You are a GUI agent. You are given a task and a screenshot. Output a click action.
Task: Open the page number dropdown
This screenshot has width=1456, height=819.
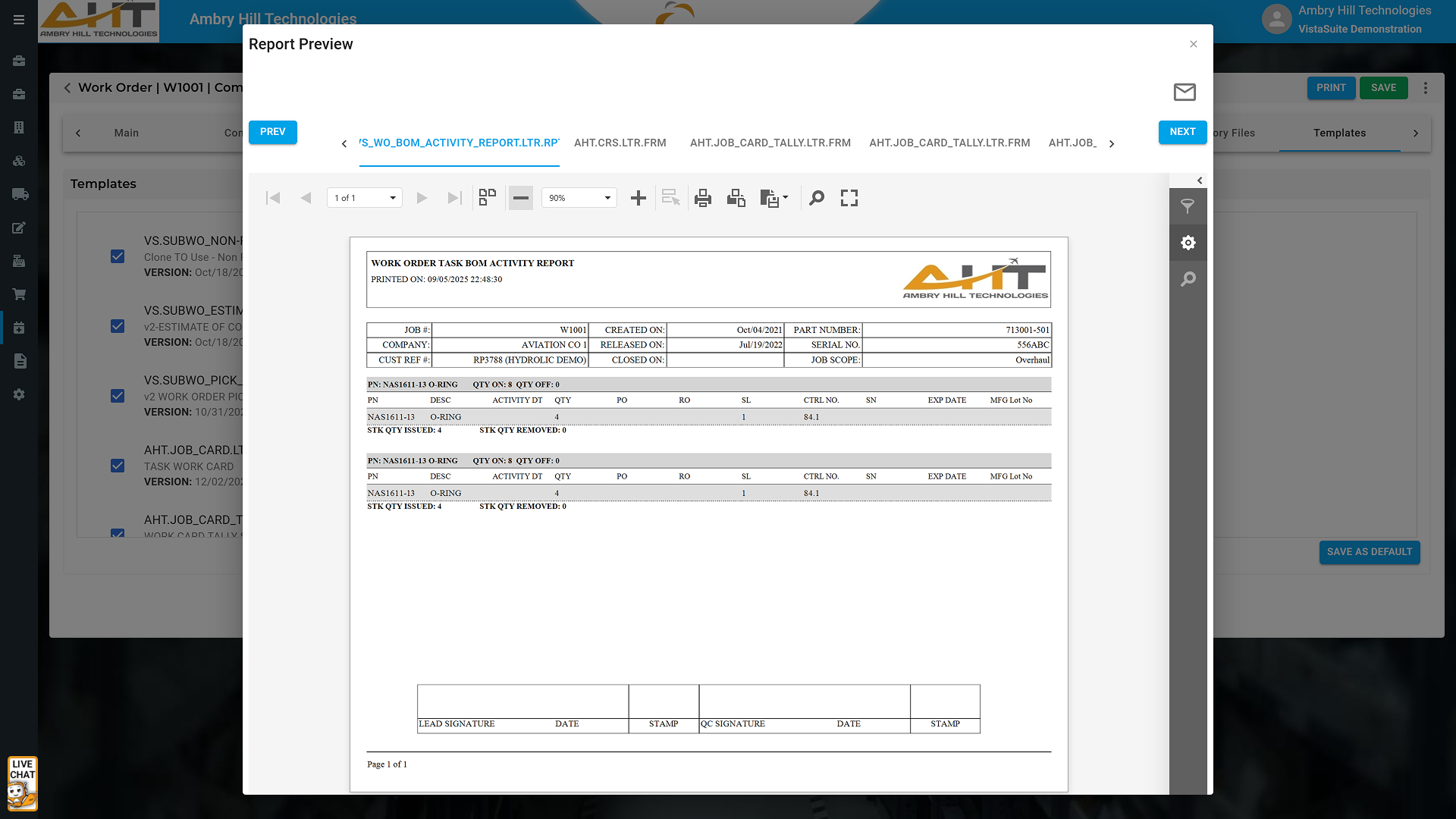click(x=392, y=198)
